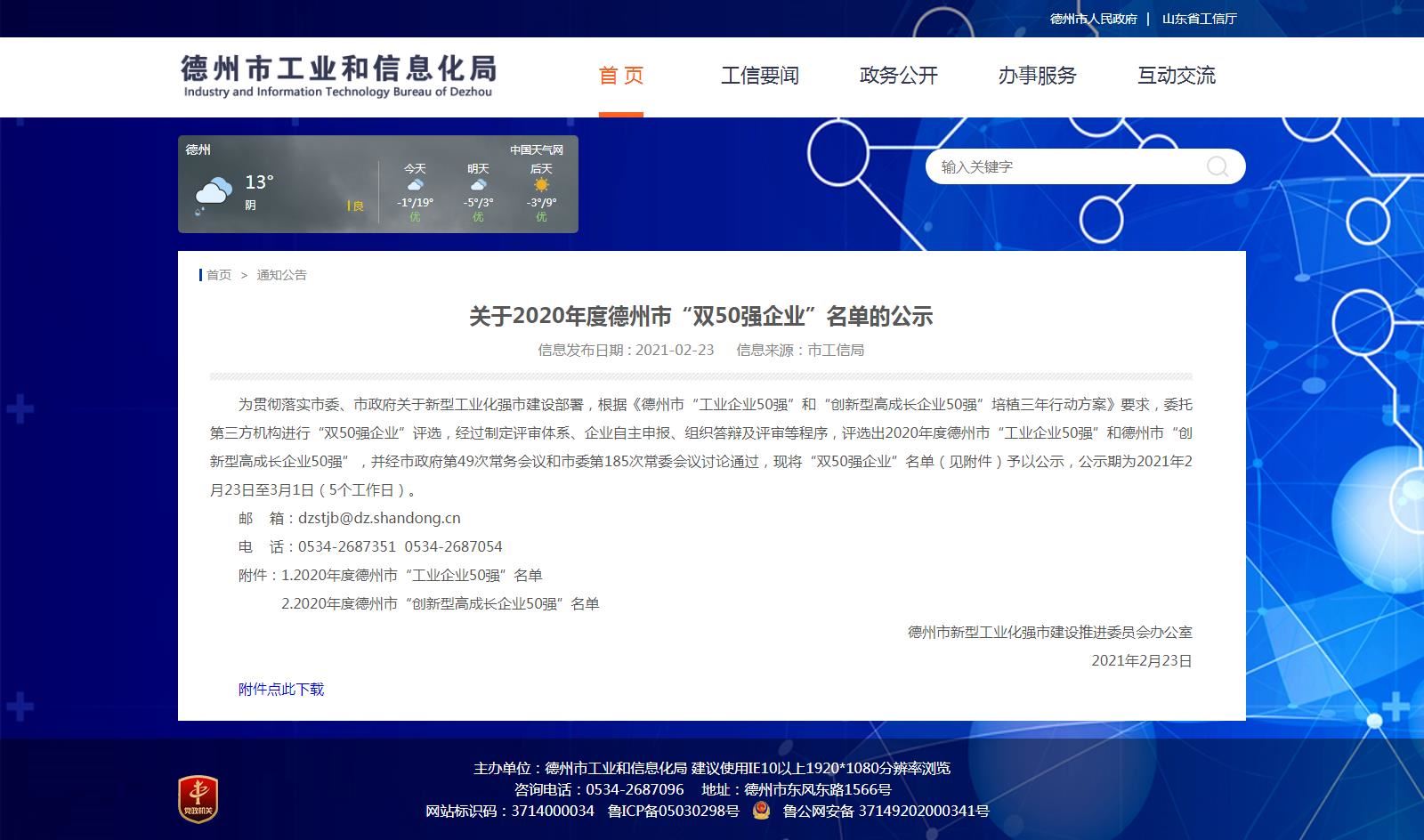Click the article title 关于2020年度德州市双50强企业
Viewport: 1424px width, 840px height.
tap(701, 316)
